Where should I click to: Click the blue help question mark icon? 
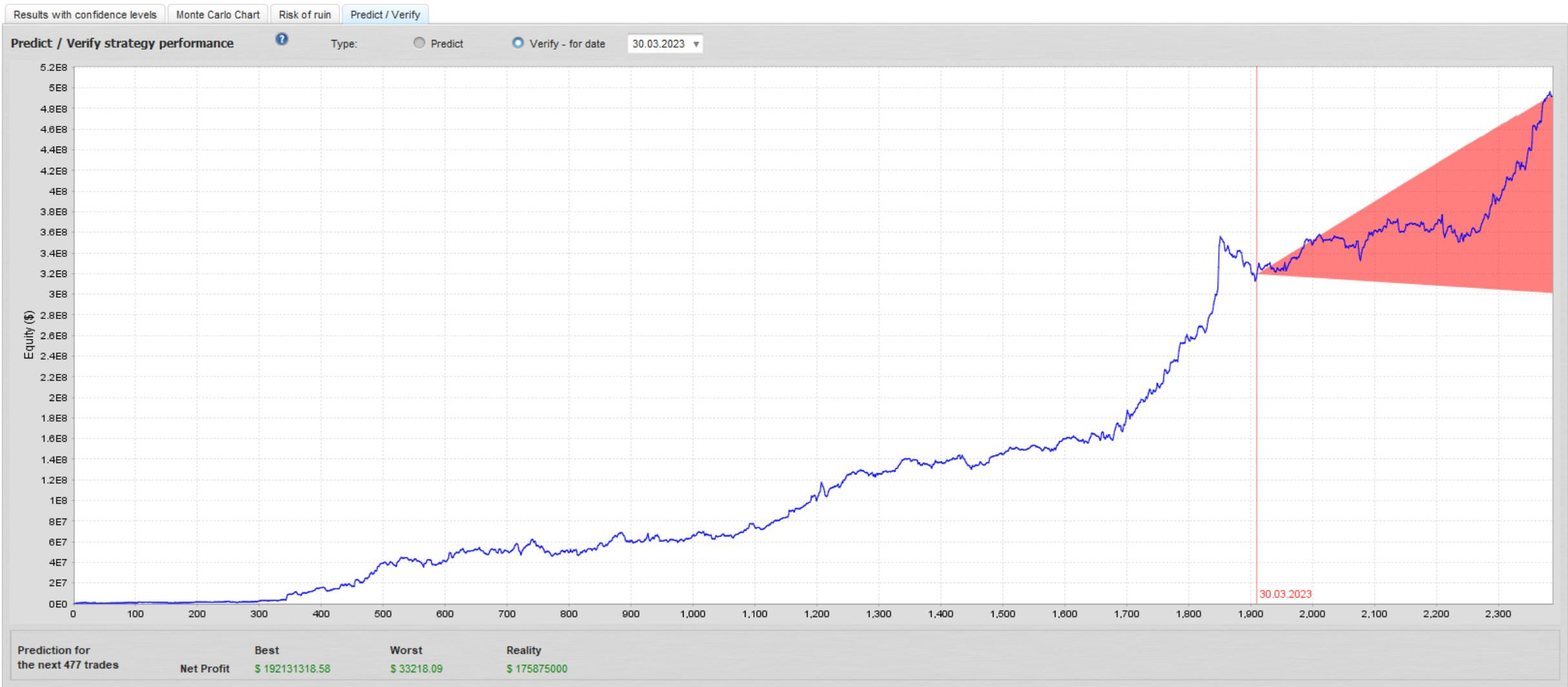click(x=281, y=39)
